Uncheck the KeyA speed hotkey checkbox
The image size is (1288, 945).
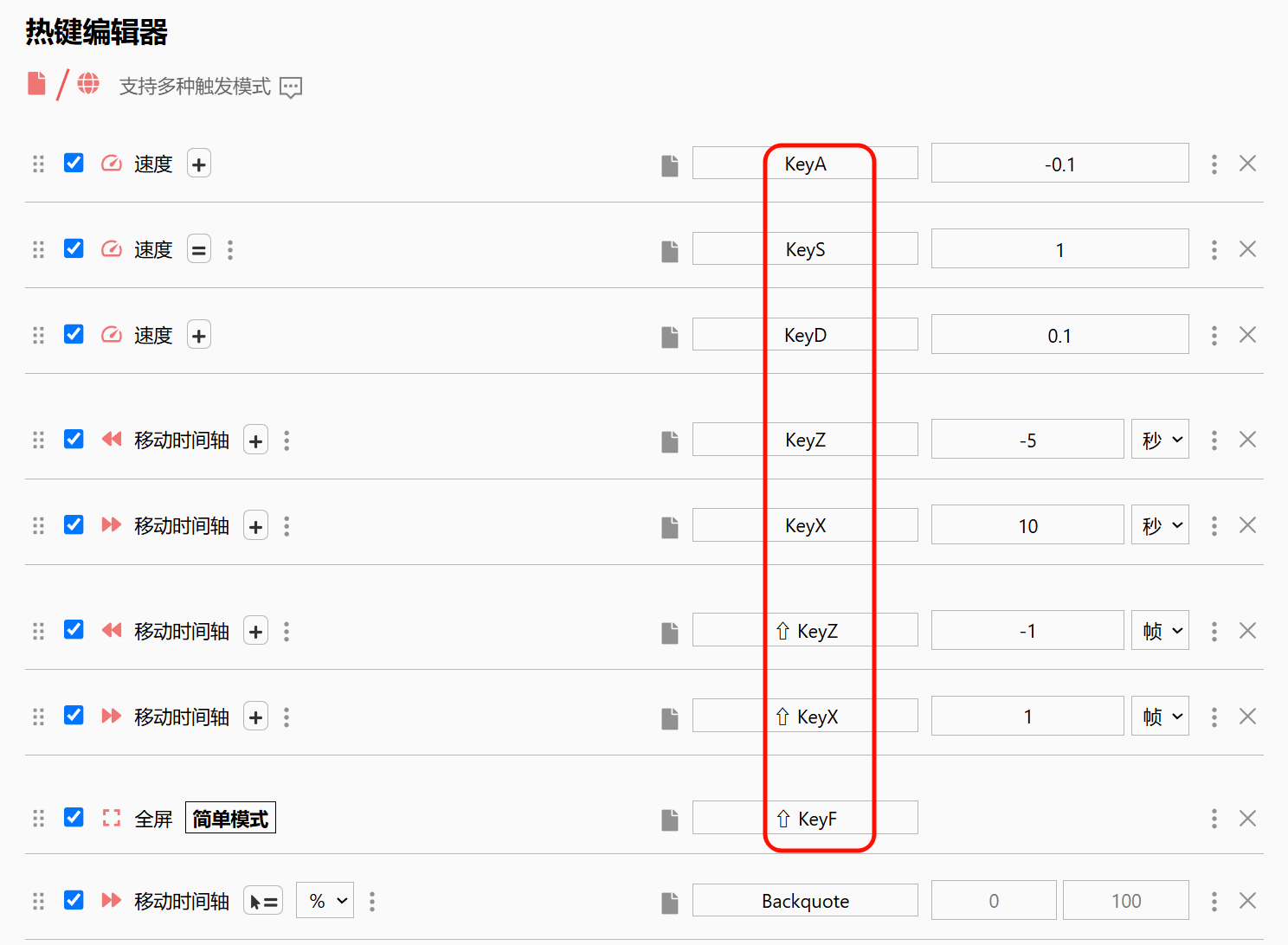pos(74,164)
